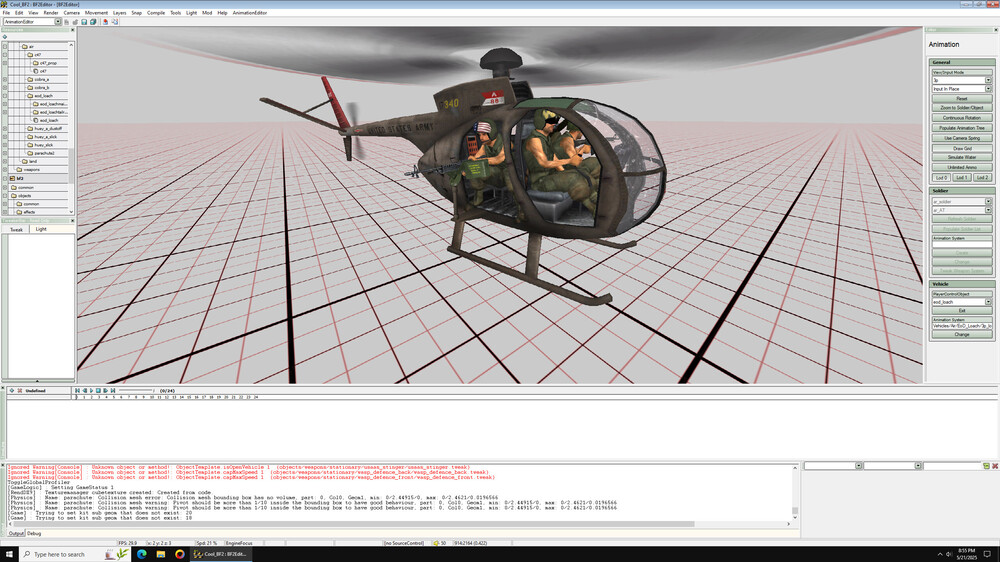The width and height of the screenshot is (1000, 562).
Task: Open File Explorer from the taskbar
Action: pos(161,554)
